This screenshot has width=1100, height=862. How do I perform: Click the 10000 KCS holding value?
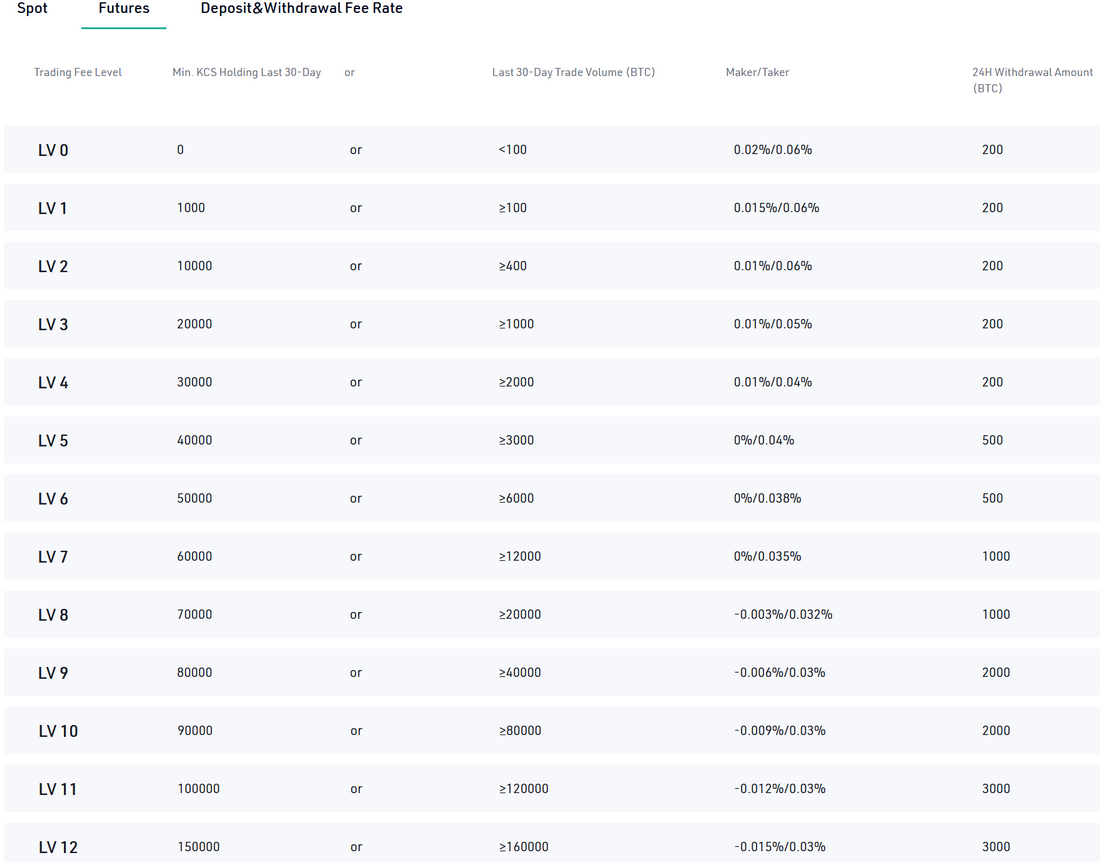tap(194, 266)
